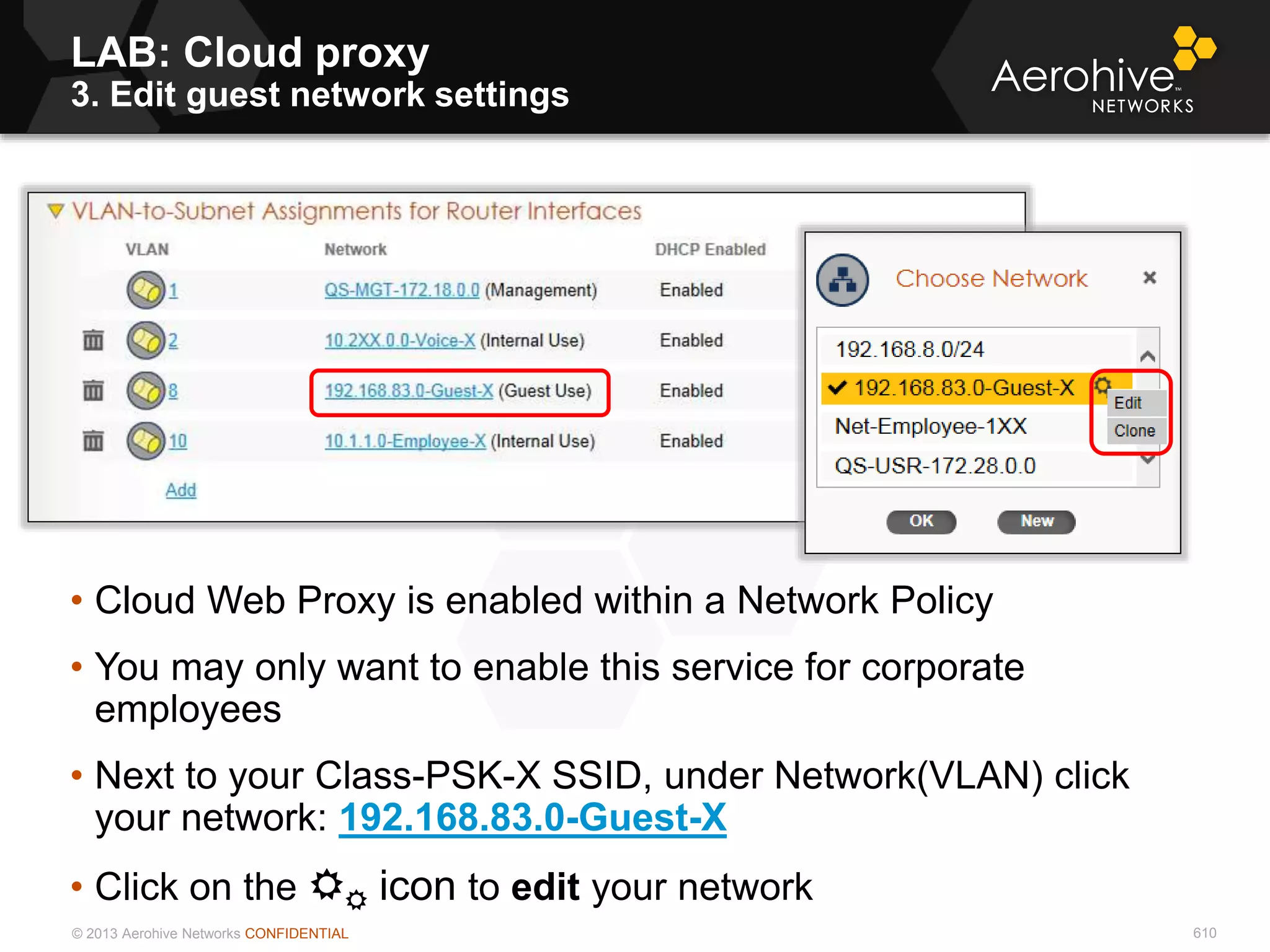Close the Choose Network dialog
This screenshot has height=952, width=1270.
point(1150,278)
